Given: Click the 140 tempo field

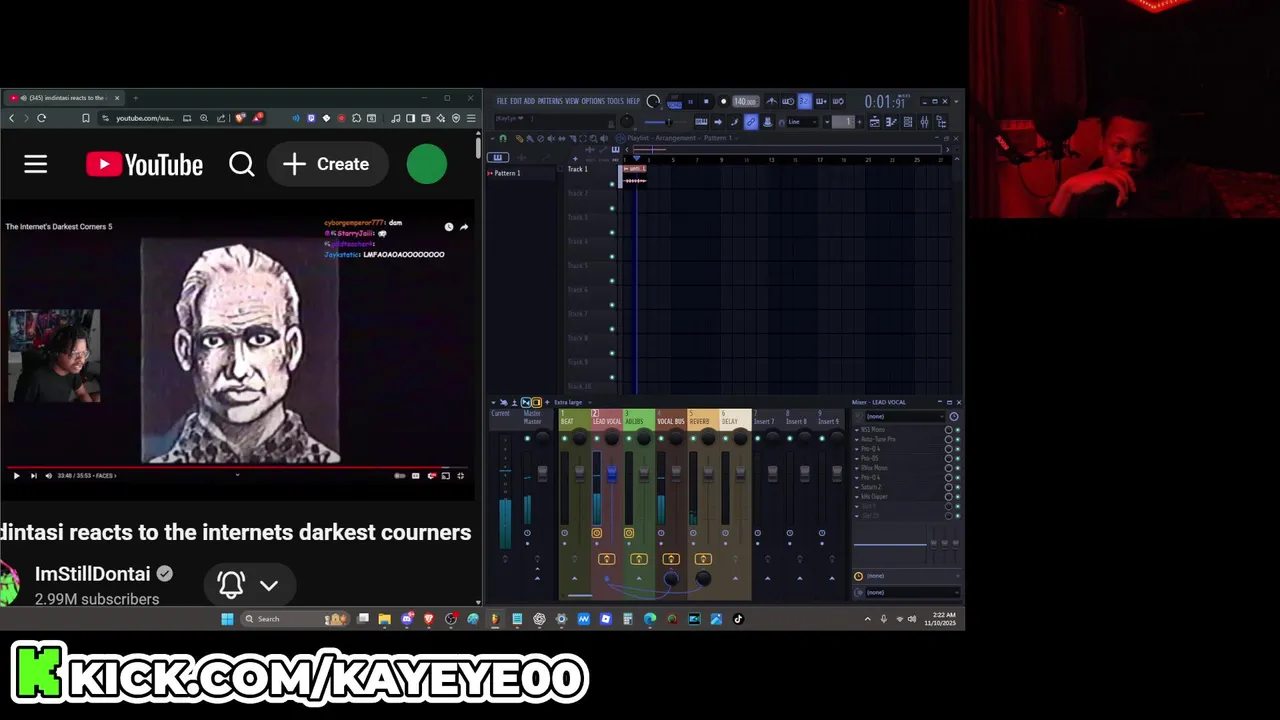Looking at the screenshot, I should click(x=746, y=101).
